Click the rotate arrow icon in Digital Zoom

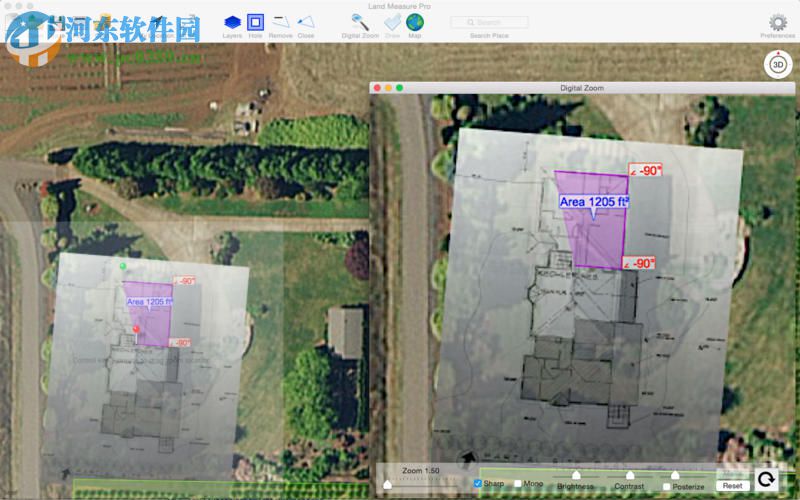(766, 479)
